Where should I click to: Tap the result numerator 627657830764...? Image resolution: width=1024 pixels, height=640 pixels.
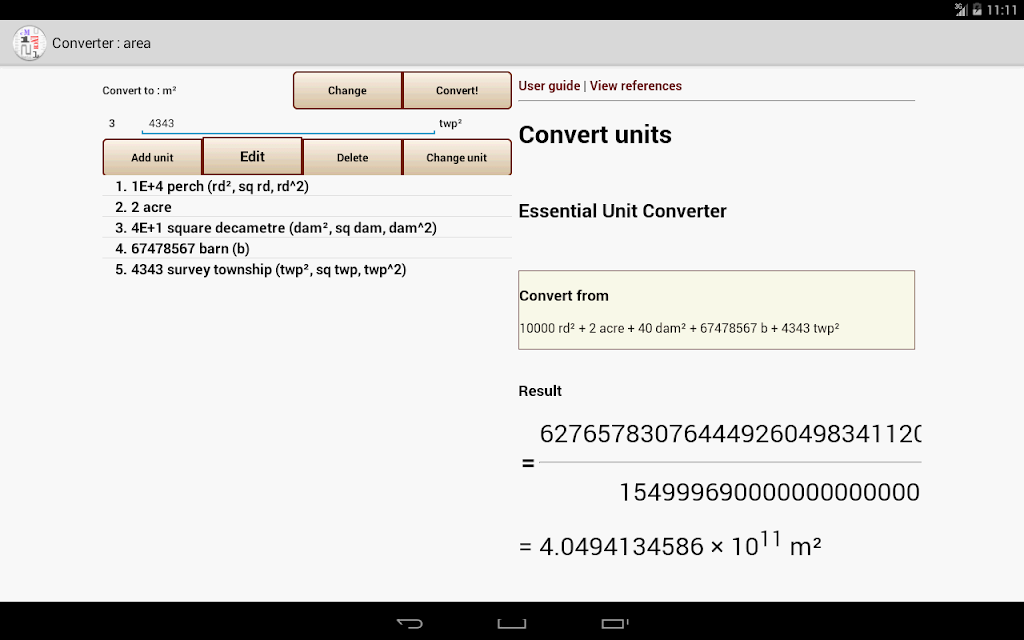(730, 434)
